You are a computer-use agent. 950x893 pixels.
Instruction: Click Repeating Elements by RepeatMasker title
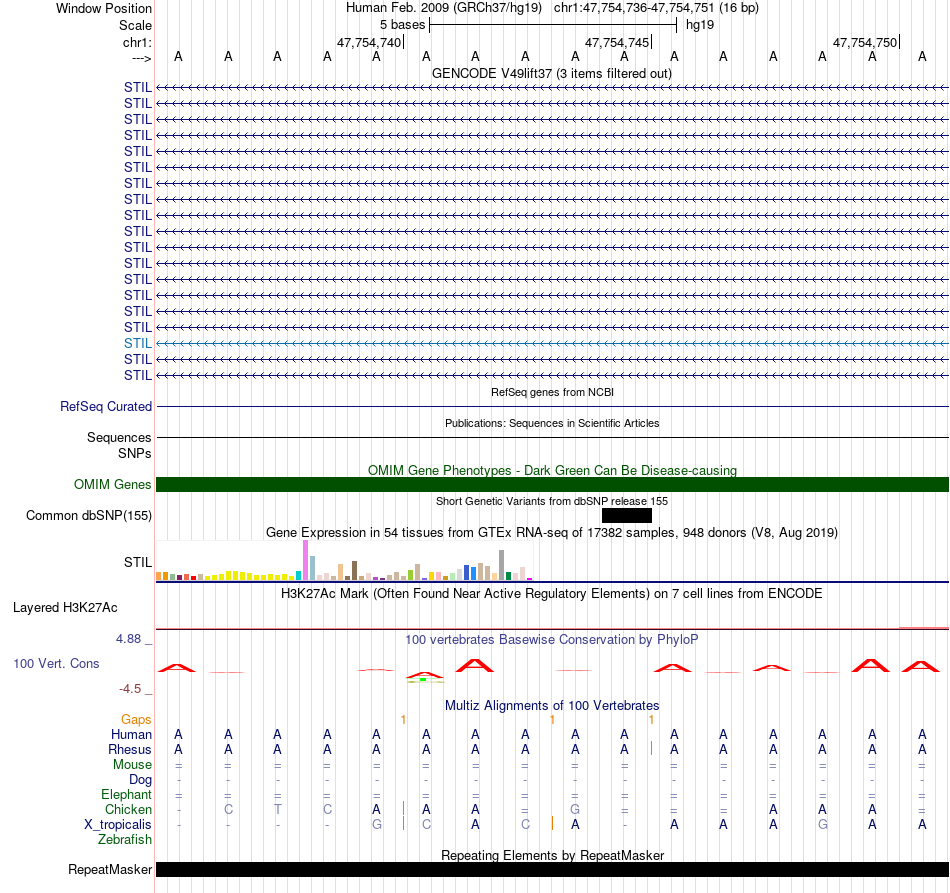[x=552, y=855]
